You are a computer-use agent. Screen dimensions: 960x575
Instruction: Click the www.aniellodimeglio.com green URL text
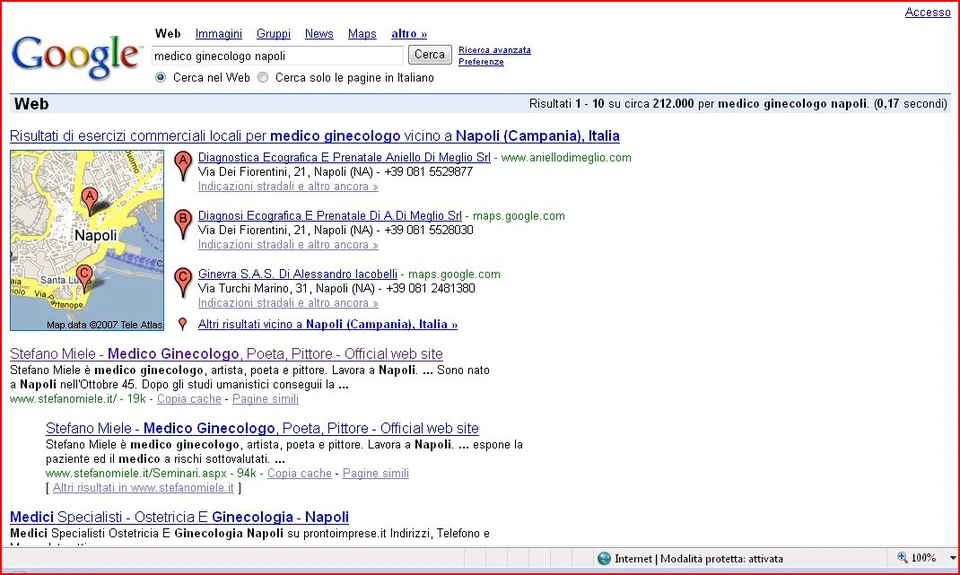[x=566, y=157]
